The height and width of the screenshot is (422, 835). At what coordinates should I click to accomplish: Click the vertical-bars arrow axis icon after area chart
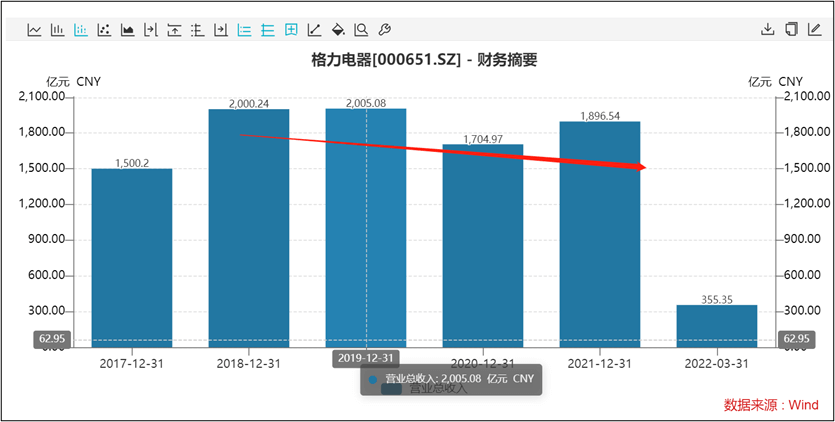click(x=151, y=30)
